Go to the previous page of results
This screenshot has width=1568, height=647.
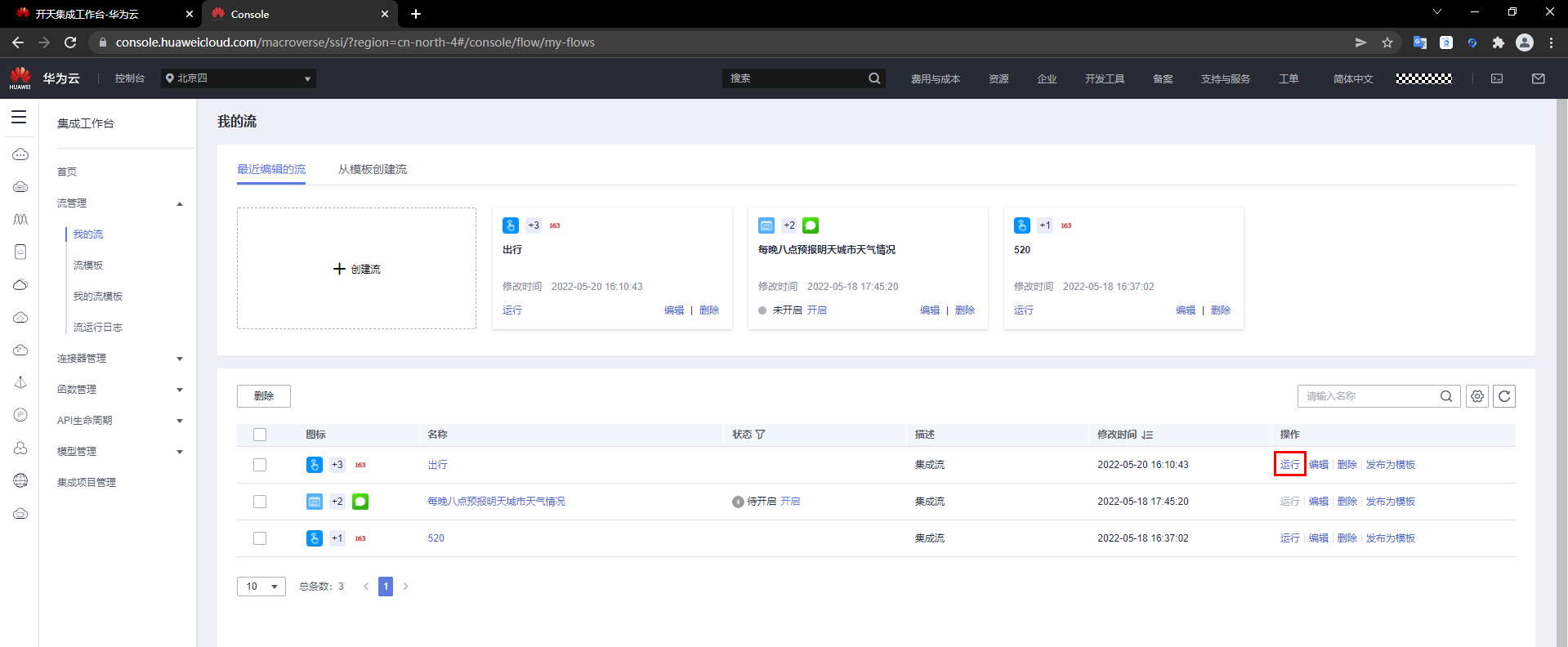coord(366,587)
